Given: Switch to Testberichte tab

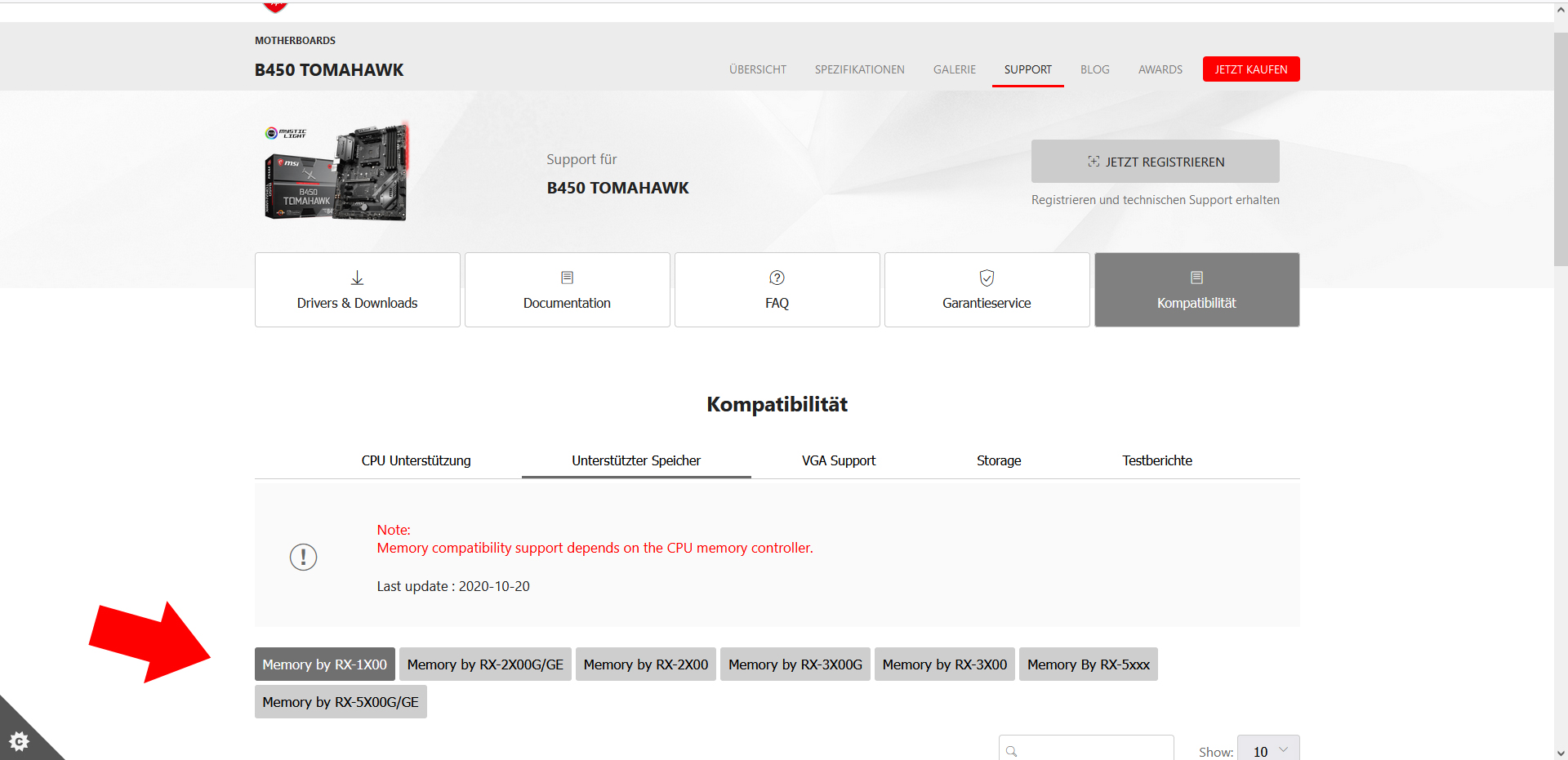Looking at the screenshot, I should 1157,460.
